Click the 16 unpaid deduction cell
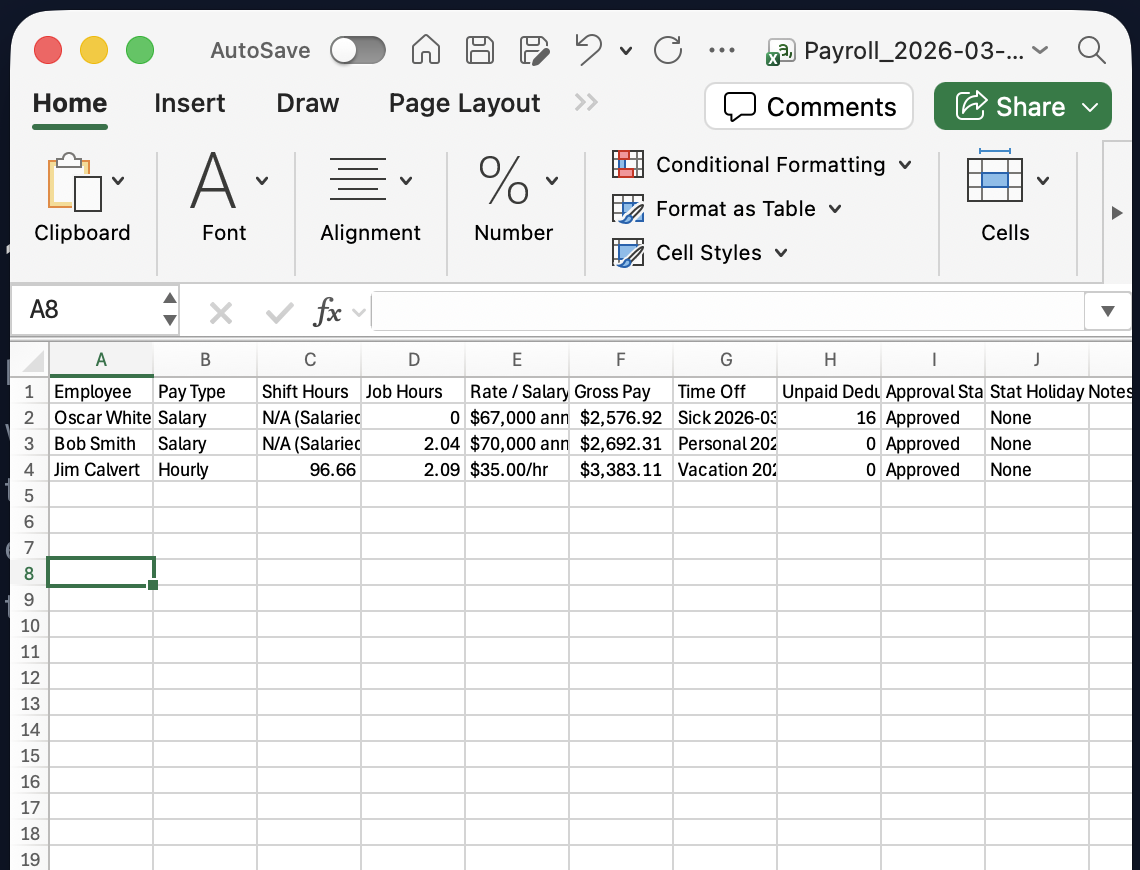The width and height of the screenshot is (1140, 870). point(829,418)
